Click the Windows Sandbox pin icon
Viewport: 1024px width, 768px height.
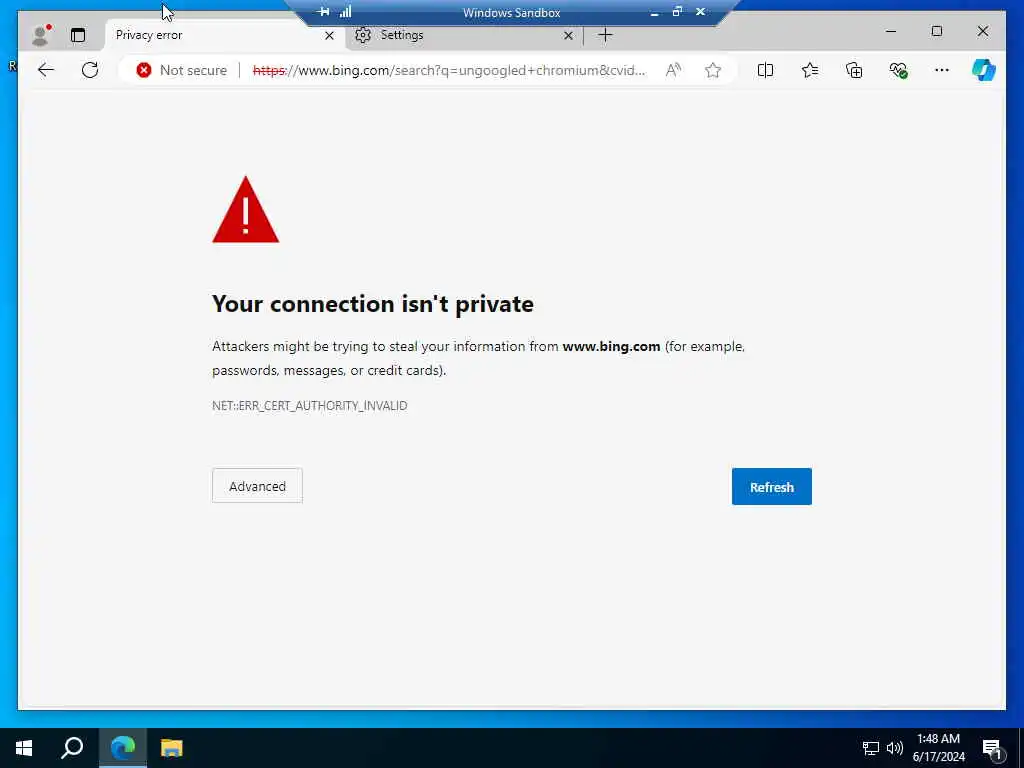coord(323,12)
